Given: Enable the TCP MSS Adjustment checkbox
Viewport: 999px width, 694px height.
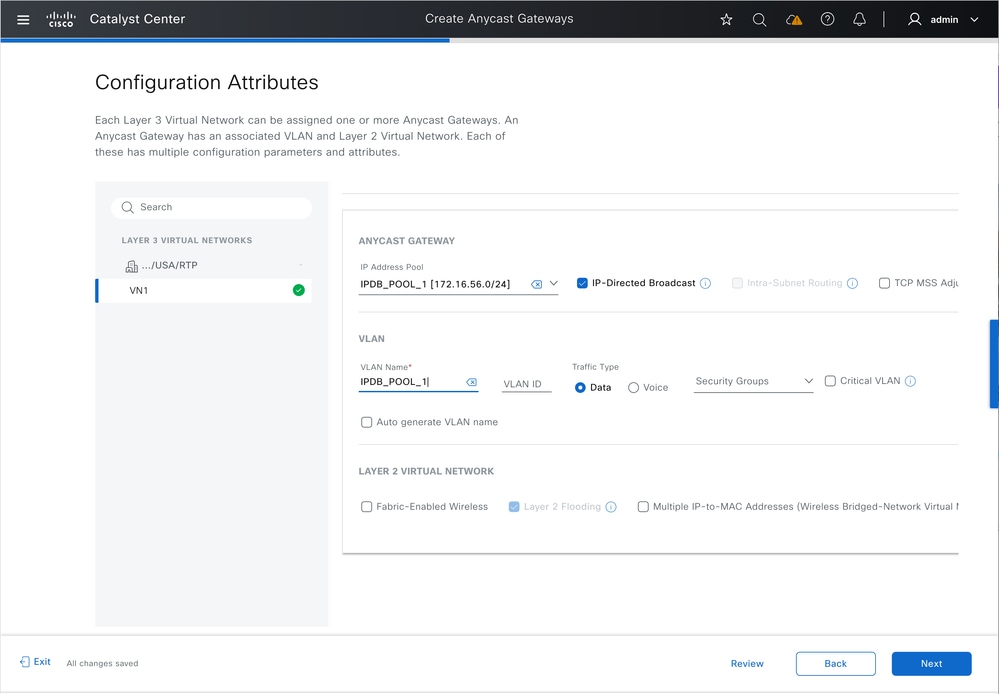Looking at the screenshot, I should click(x=884, y=283).
